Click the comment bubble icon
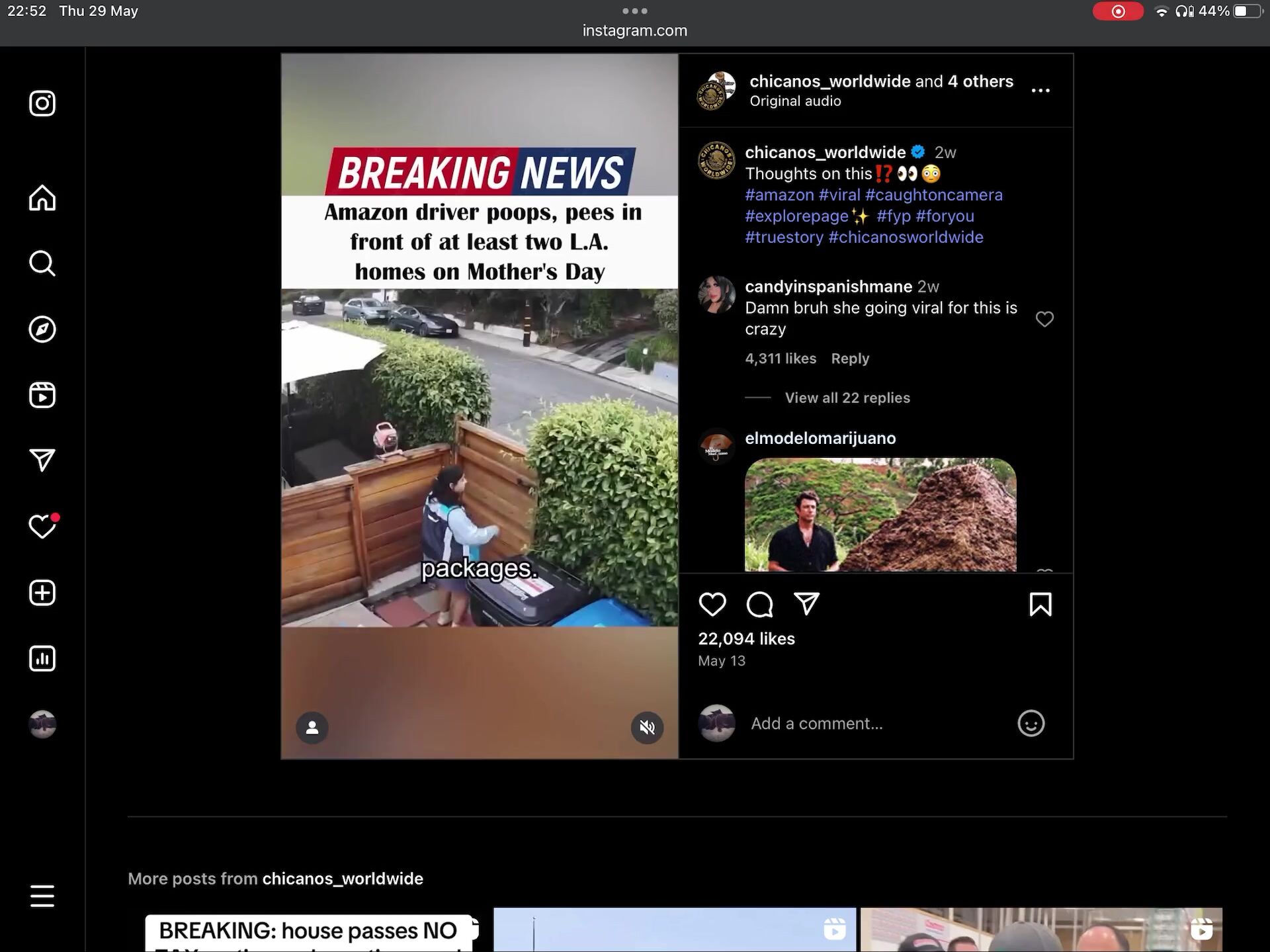 (x=759, y=604)
